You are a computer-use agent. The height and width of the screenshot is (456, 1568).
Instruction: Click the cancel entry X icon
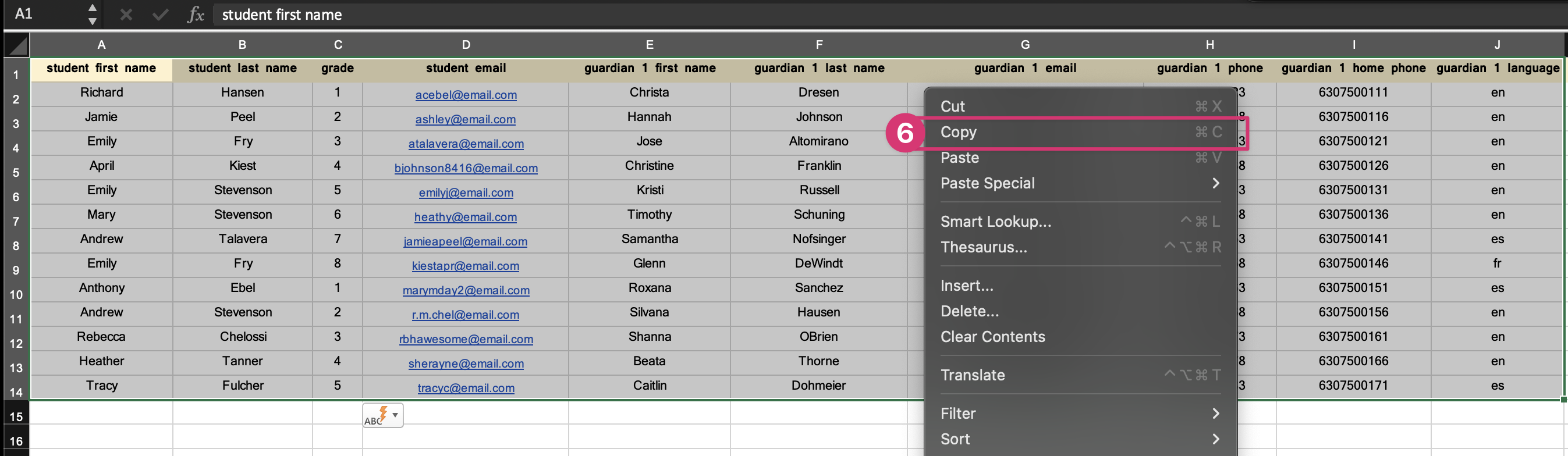126,15
